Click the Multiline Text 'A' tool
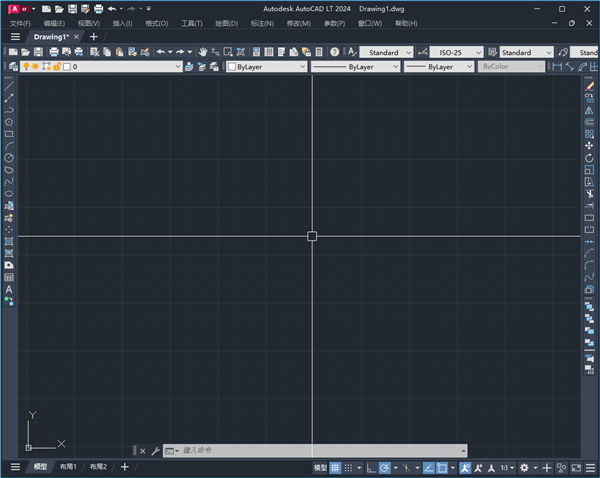Viewport: 600px width, 478px height. [x=9, y=289]
